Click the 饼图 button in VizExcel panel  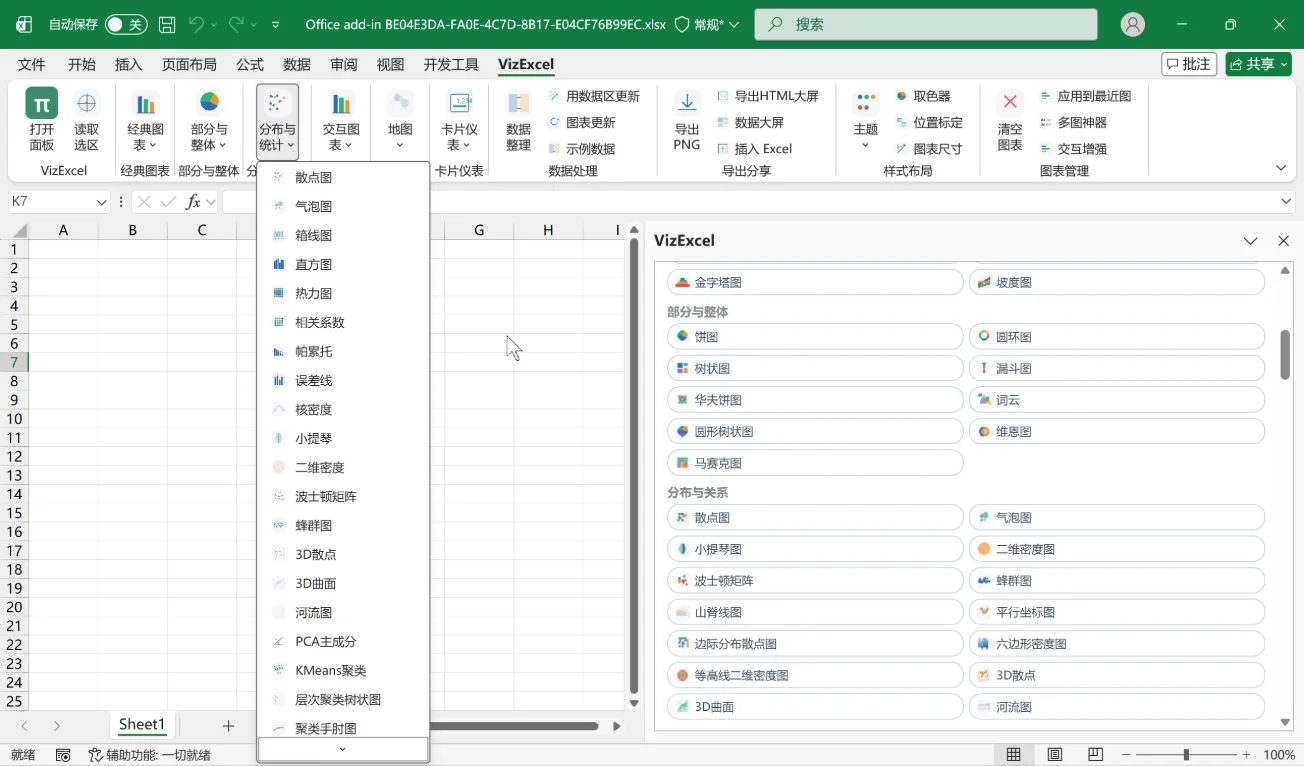click(x=815, y=337)
